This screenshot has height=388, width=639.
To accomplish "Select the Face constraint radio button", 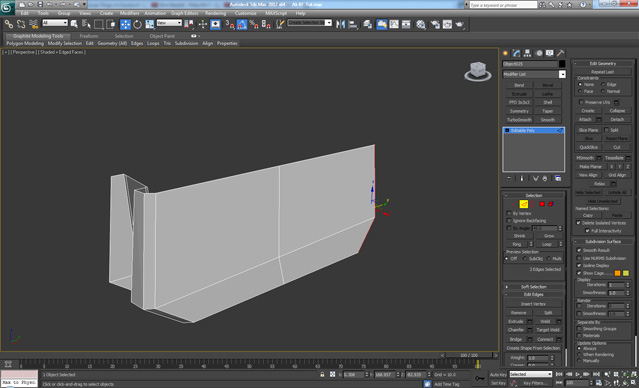I will click(580, 91).
